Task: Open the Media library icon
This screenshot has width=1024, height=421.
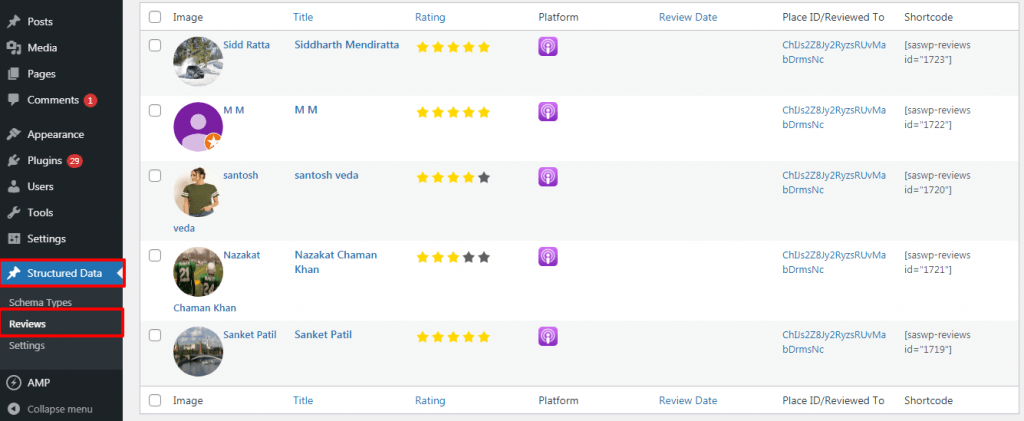Action: (x=13, y=48)
